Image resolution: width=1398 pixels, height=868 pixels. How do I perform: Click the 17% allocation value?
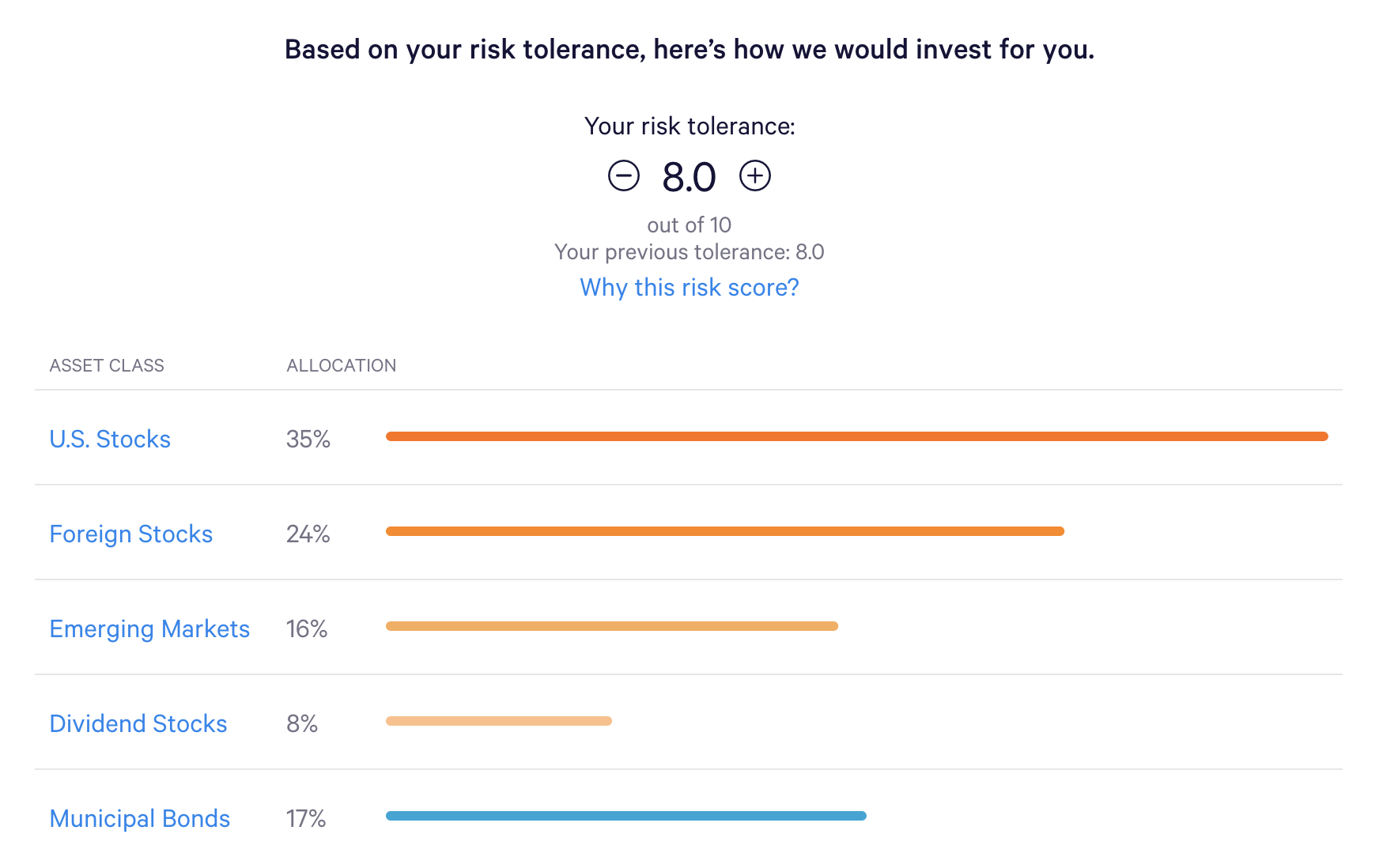306,818
